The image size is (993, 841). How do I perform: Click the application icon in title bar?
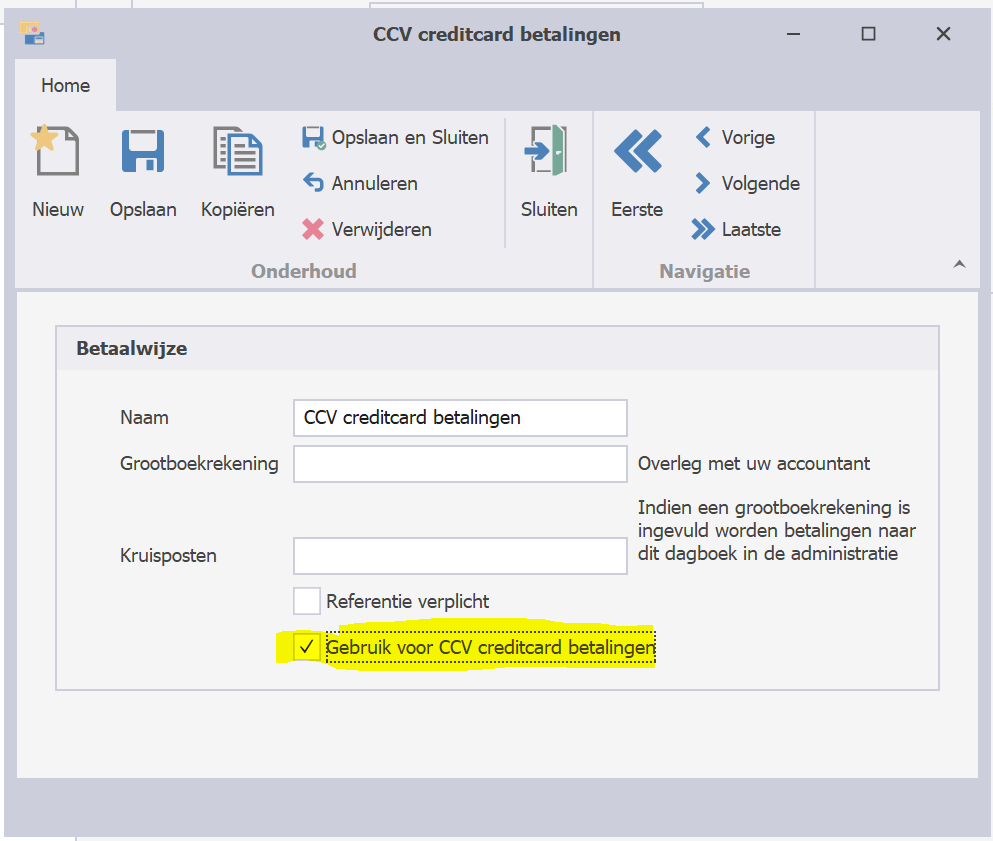click(32, 34)
